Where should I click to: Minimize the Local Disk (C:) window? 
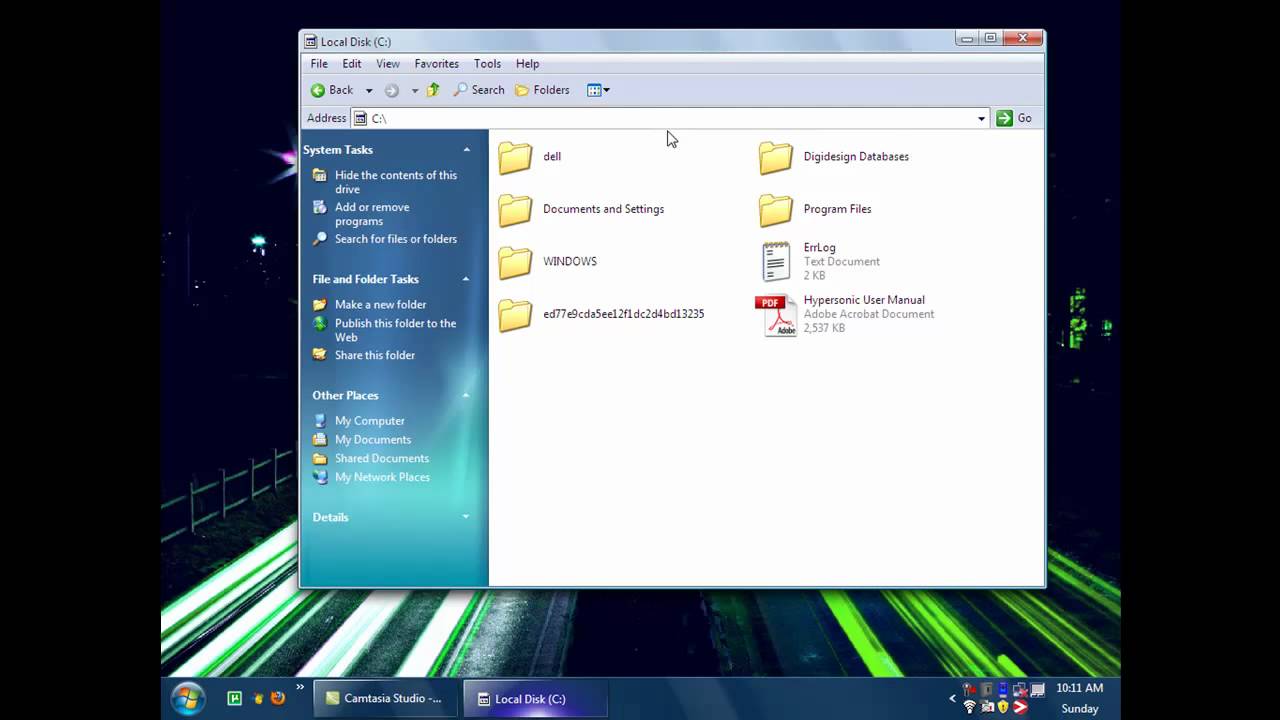(x=966, y=39)
